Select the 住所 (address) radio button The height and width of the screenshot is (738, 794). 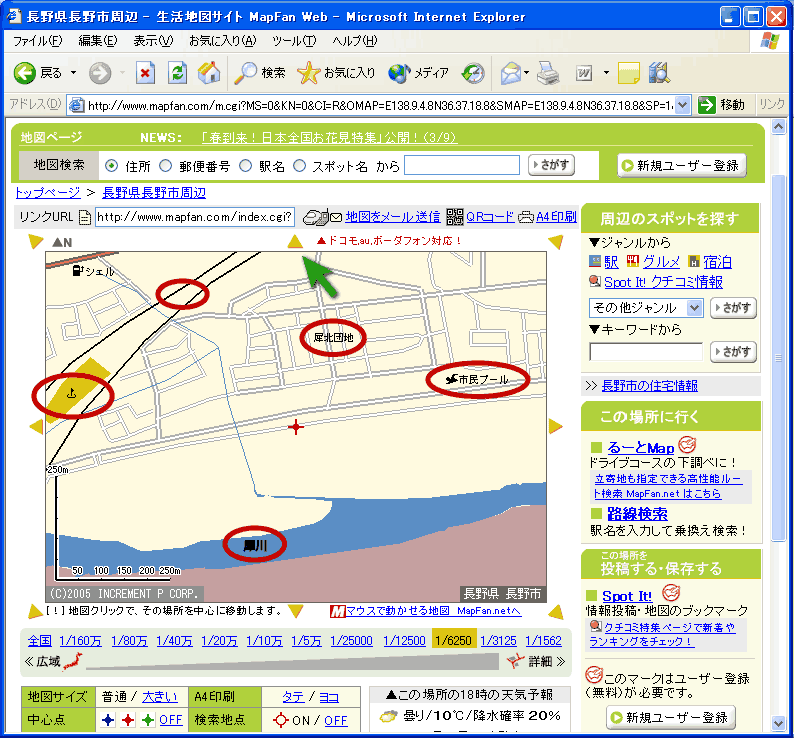click(111, 166)
